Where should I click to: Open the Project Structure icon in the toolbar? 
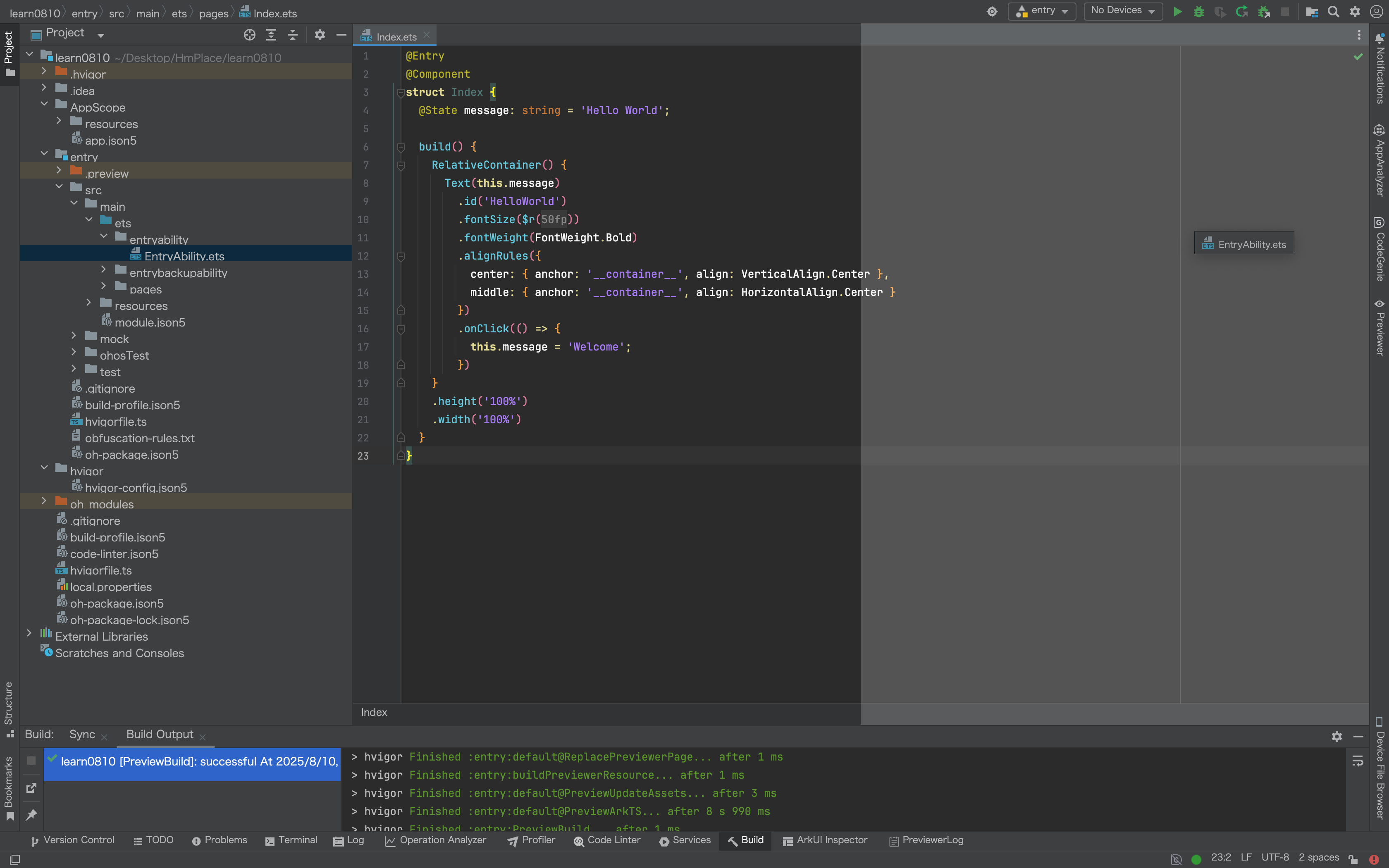pos(1312,12)
